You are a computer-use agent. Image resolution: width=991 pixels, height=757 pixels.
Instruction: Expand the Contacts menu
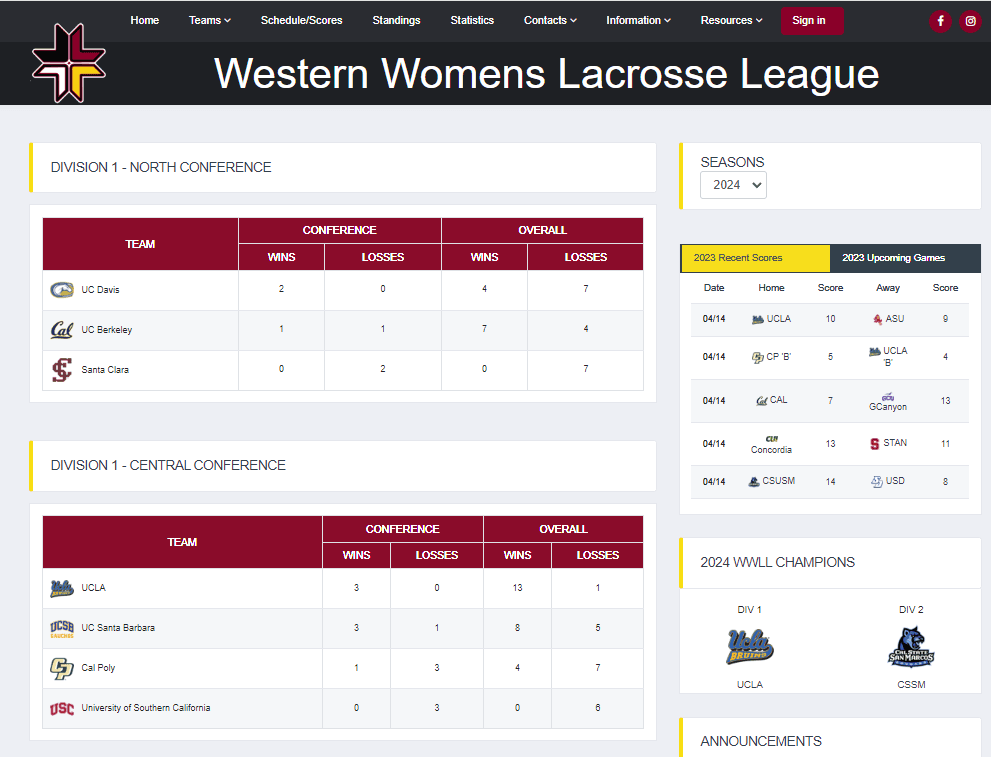[550, 20]
